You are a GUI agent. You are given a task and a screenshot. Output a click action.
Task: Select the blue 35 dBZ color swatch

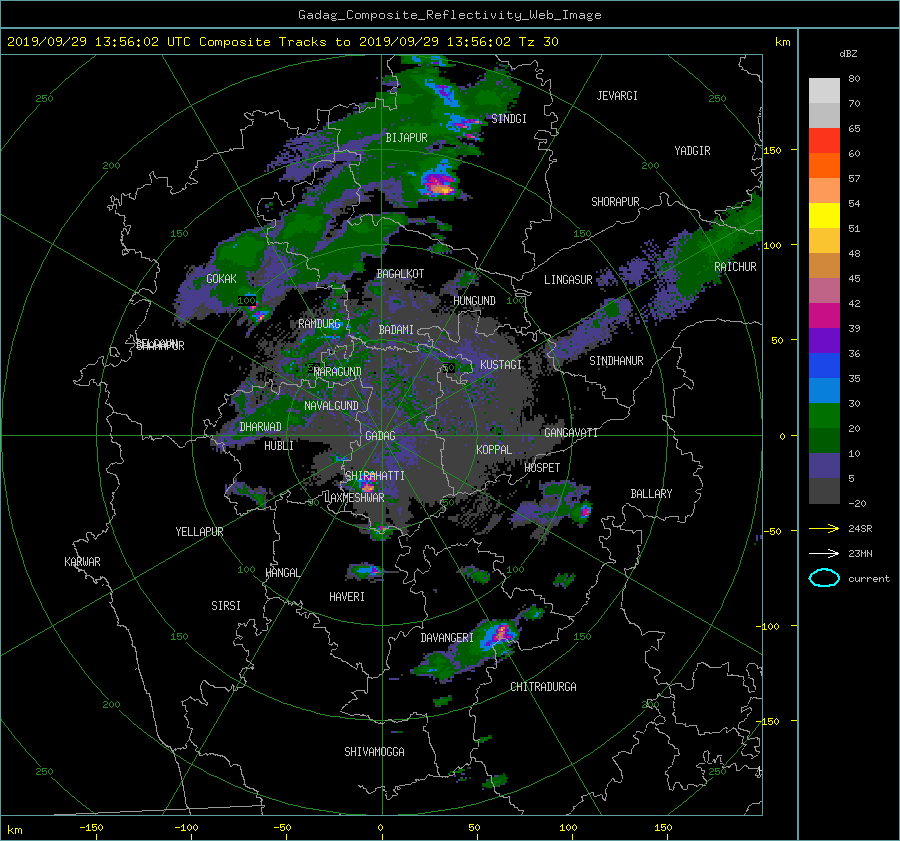[x=824, y=366]
